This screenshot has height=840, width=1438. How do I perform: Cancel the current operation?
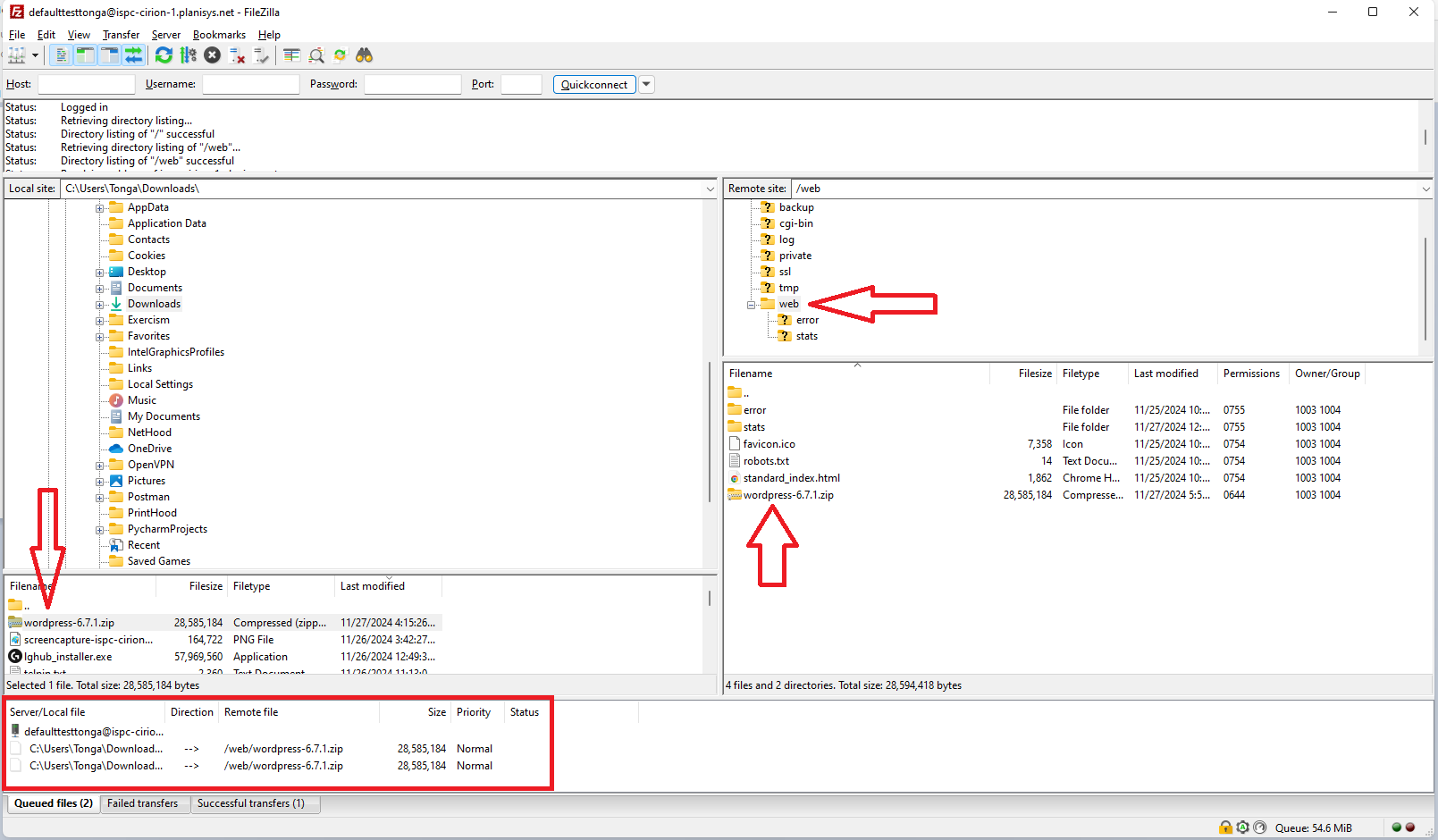pyautogui.click(x=212, y=55)
